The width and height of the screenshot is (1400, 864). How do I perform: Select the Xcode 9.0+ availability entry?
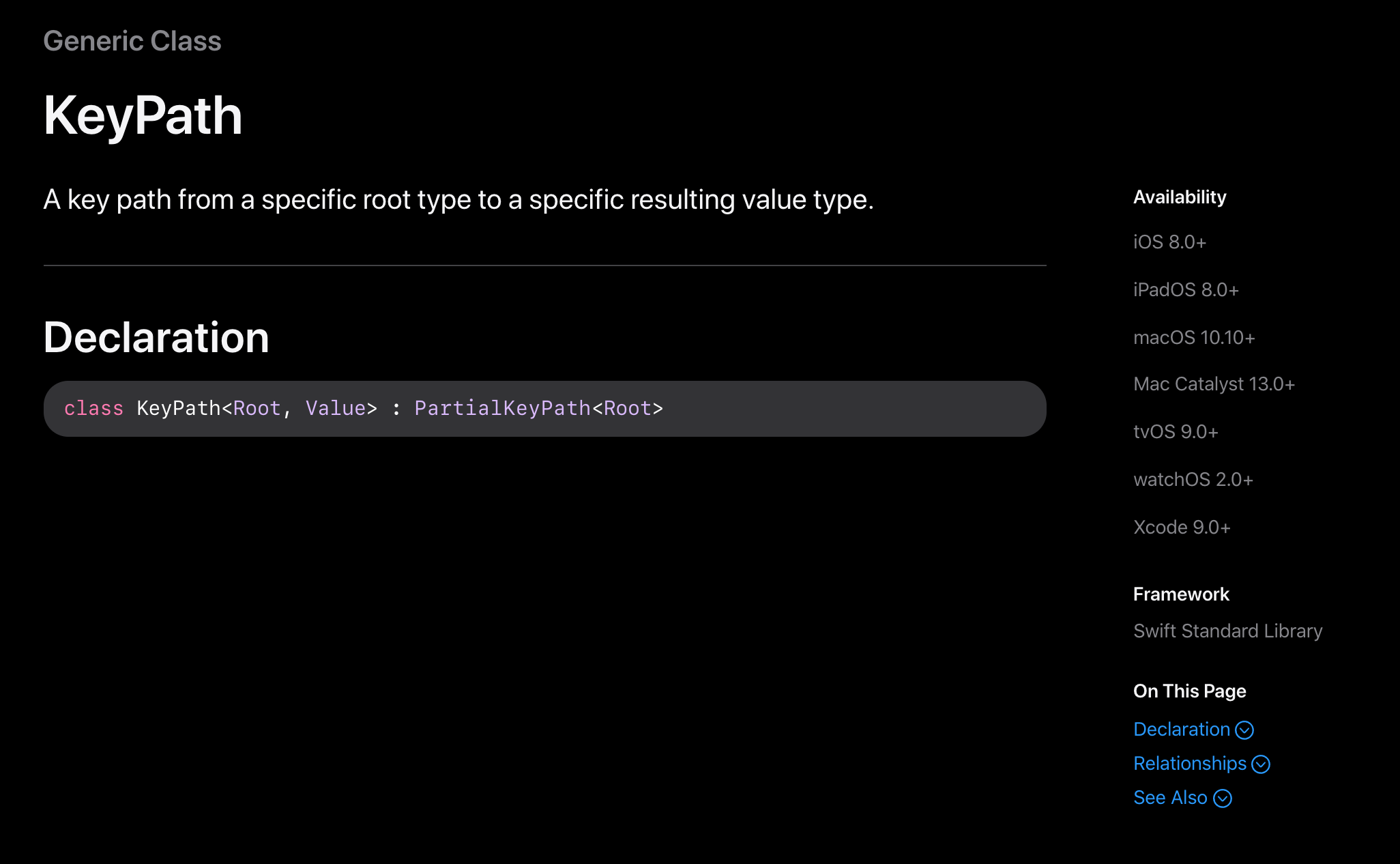pyautogui.click(x=1182, y=528)
